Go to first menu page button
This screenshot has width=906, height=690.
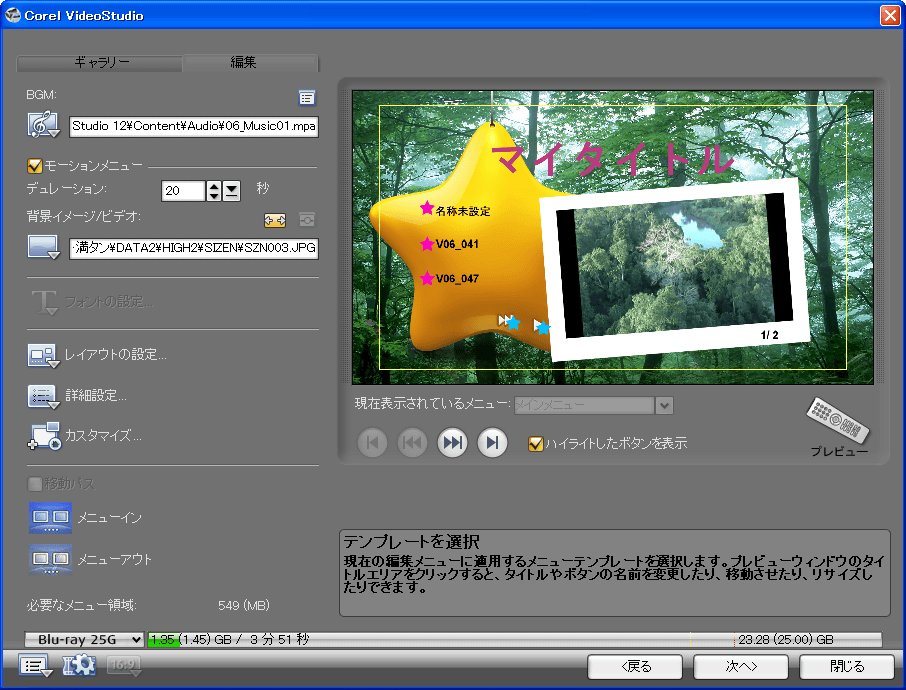373,443
